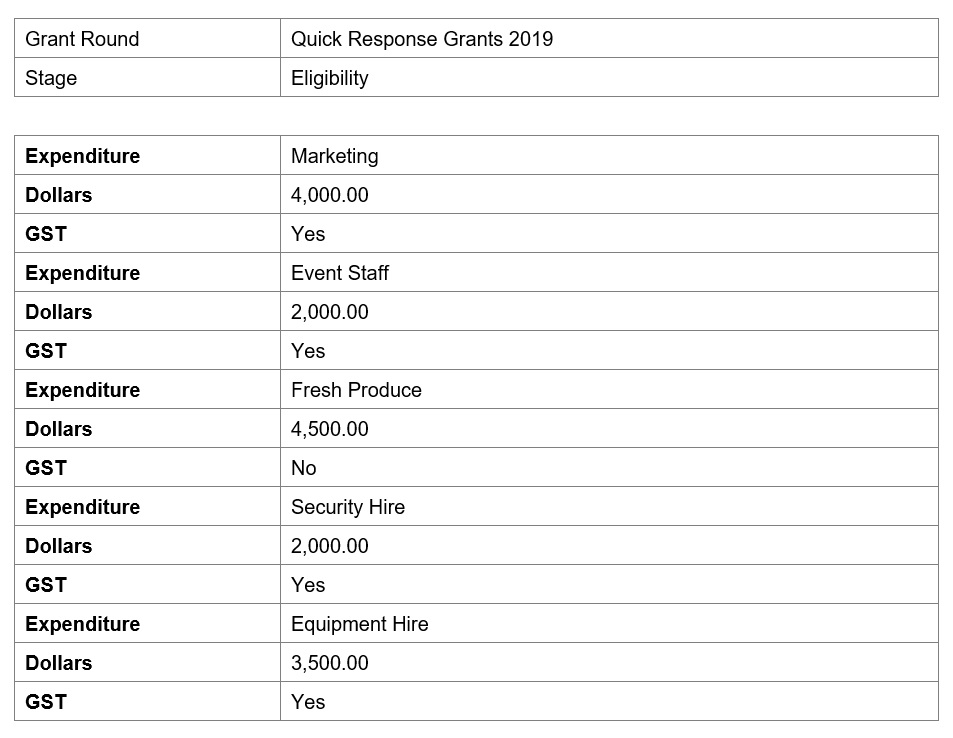Screen dimensions: 953x738
Task: Click the Dollars label beside 4,500.00
Action: [58, 429]
